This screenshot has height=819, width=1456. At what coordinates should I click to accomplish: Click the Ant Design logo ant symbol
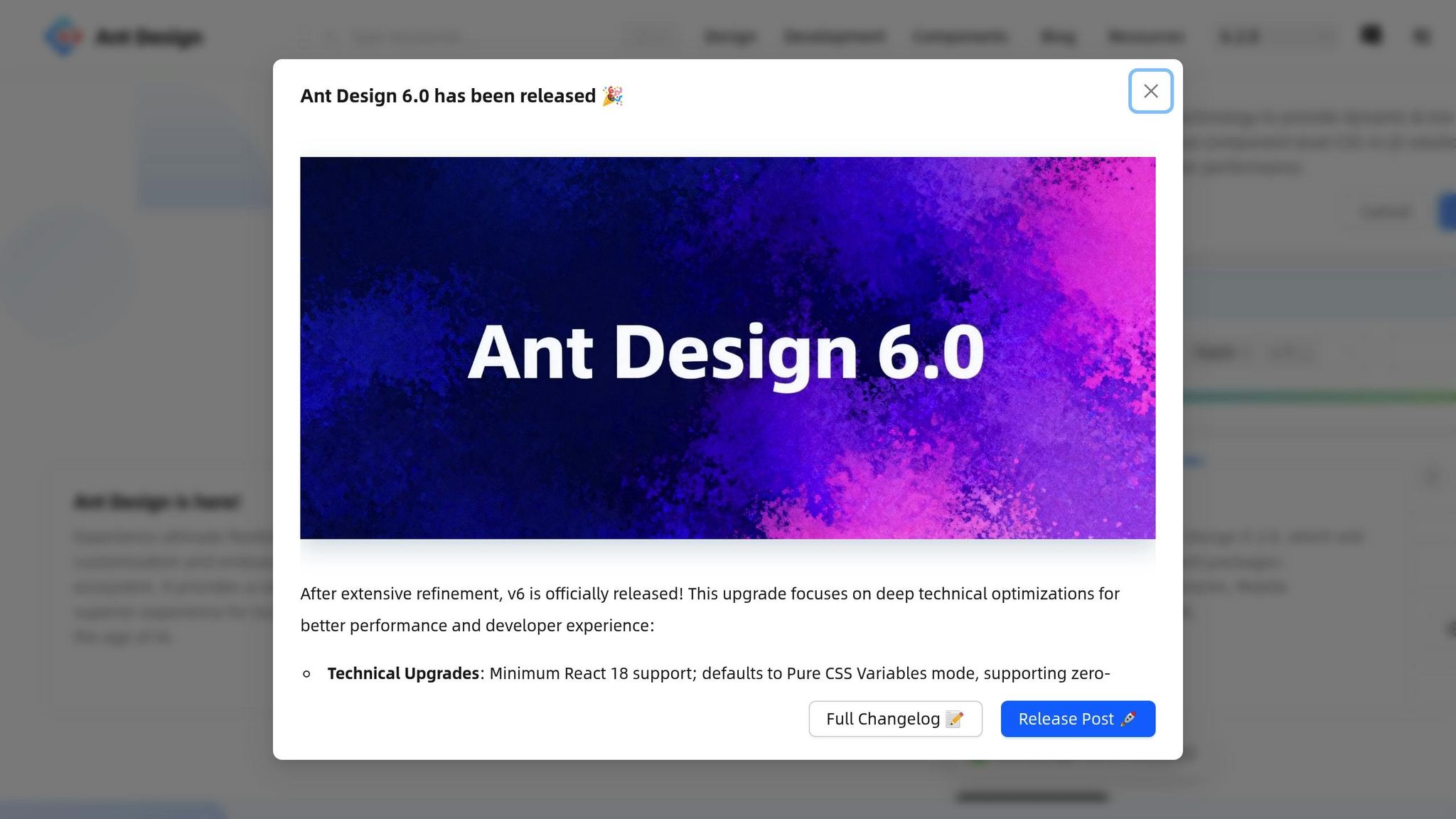tap(64, 36)
